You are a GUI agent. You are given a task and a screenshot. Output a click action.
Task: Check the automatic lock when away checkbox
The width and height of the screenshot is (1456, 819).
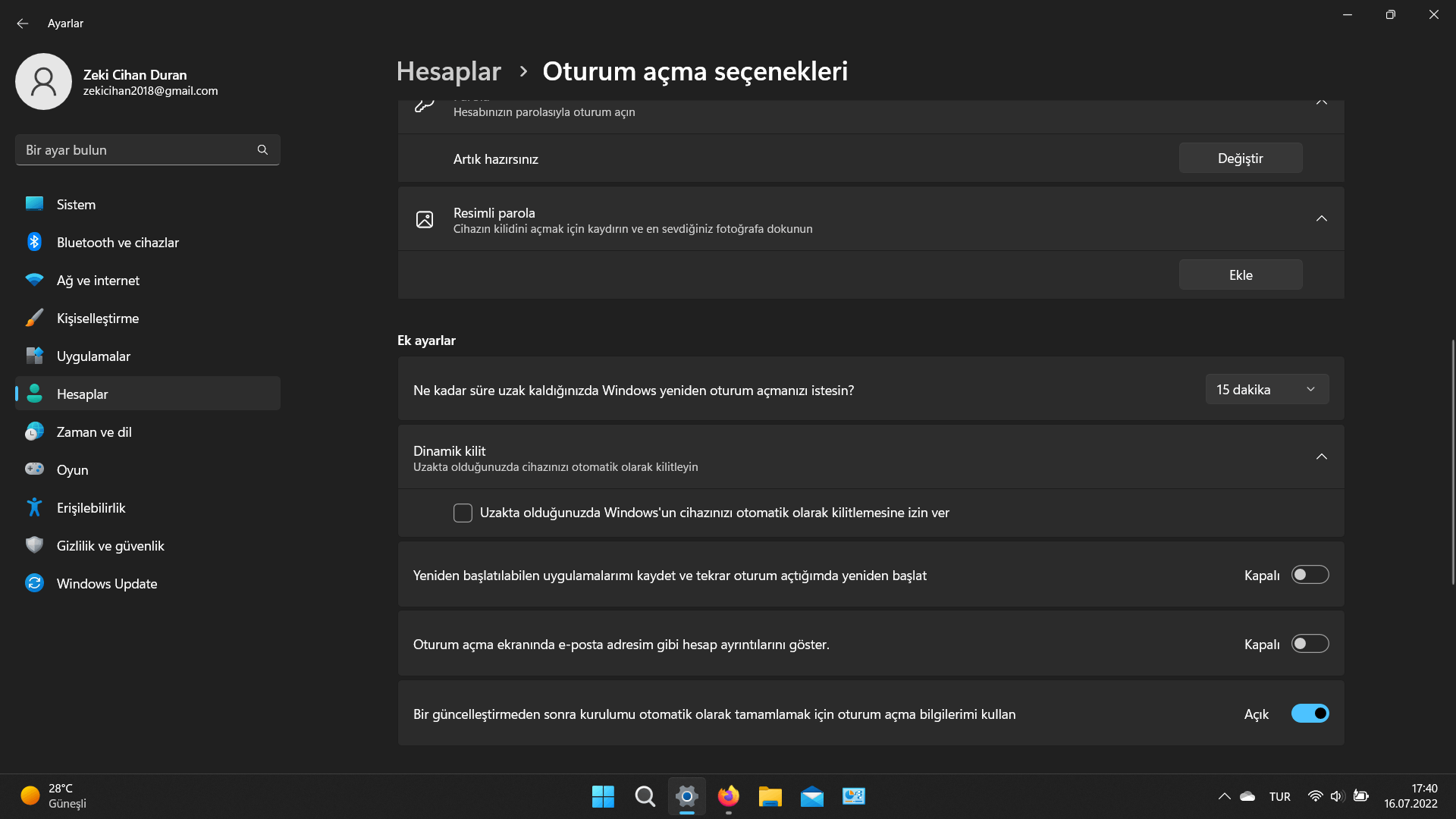463,513
